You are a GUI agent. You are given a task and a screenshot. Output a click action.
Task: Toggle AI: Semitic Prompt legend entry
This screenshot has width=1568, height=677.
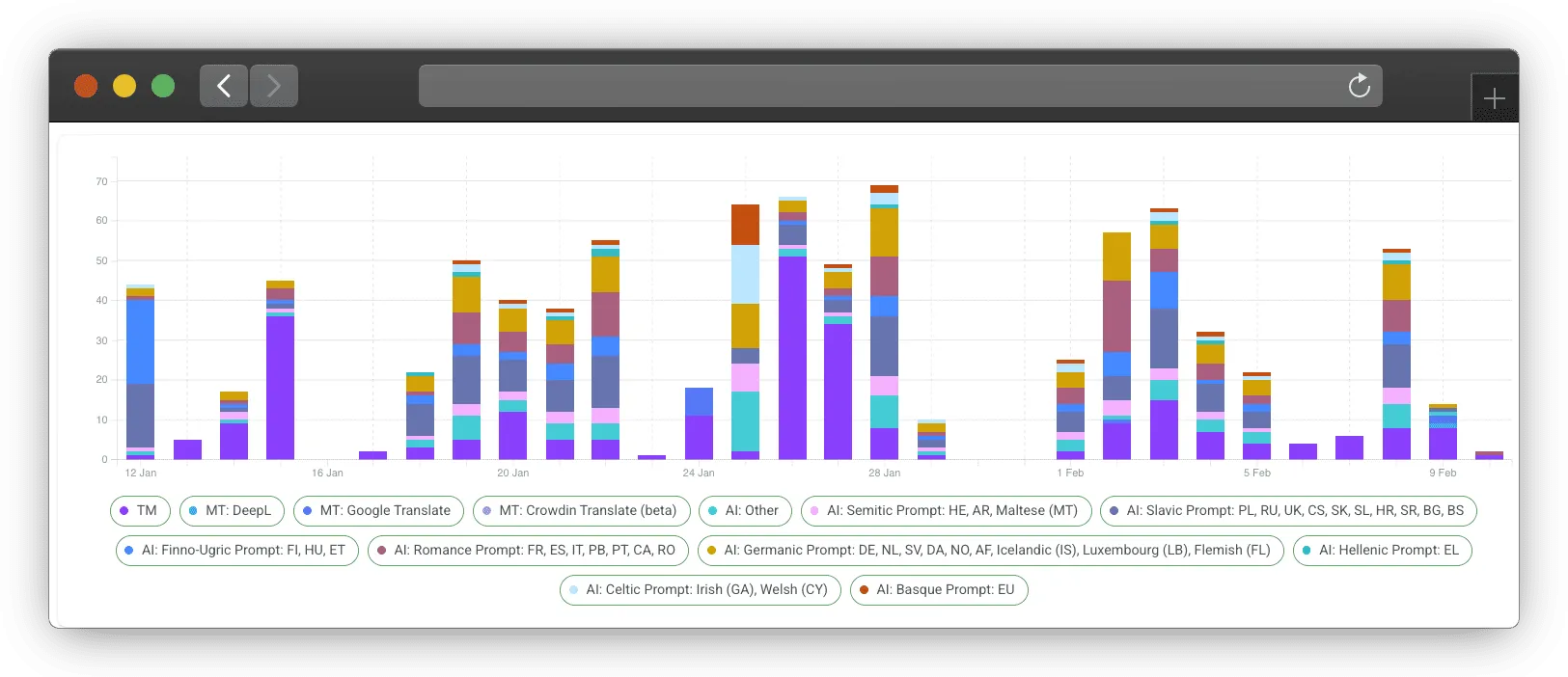(945, 511)
